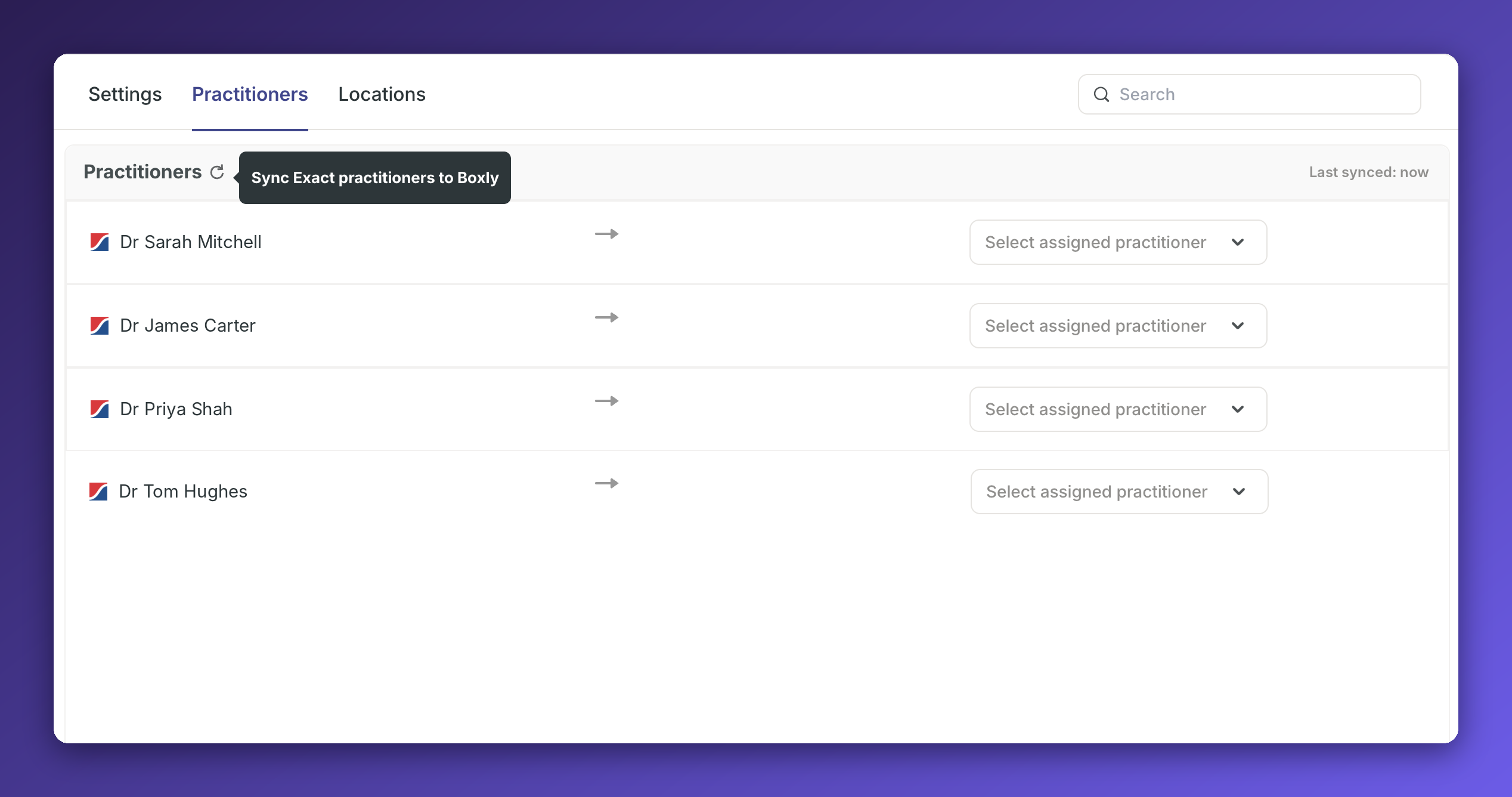Select the Practitioners tab
This screenshot has width=1512, height=797.
[x=250, y=94]
